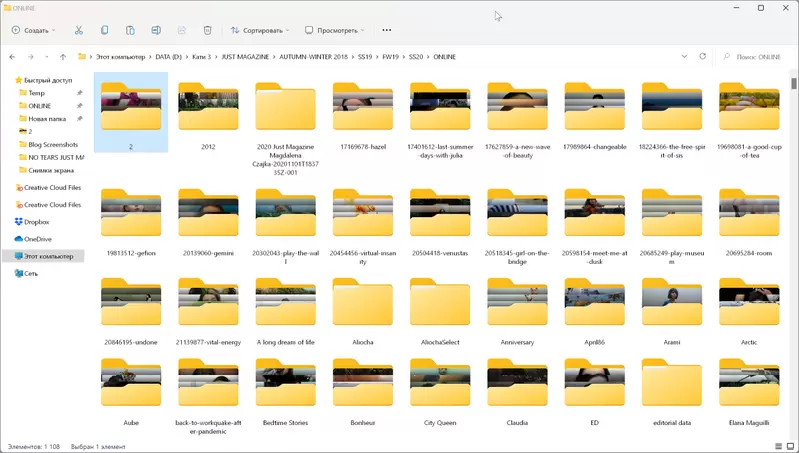Viewport: 799px width, 453px height.
Task: Open the Просмотреть view dropdown
Action: click(x=334, y=30)
